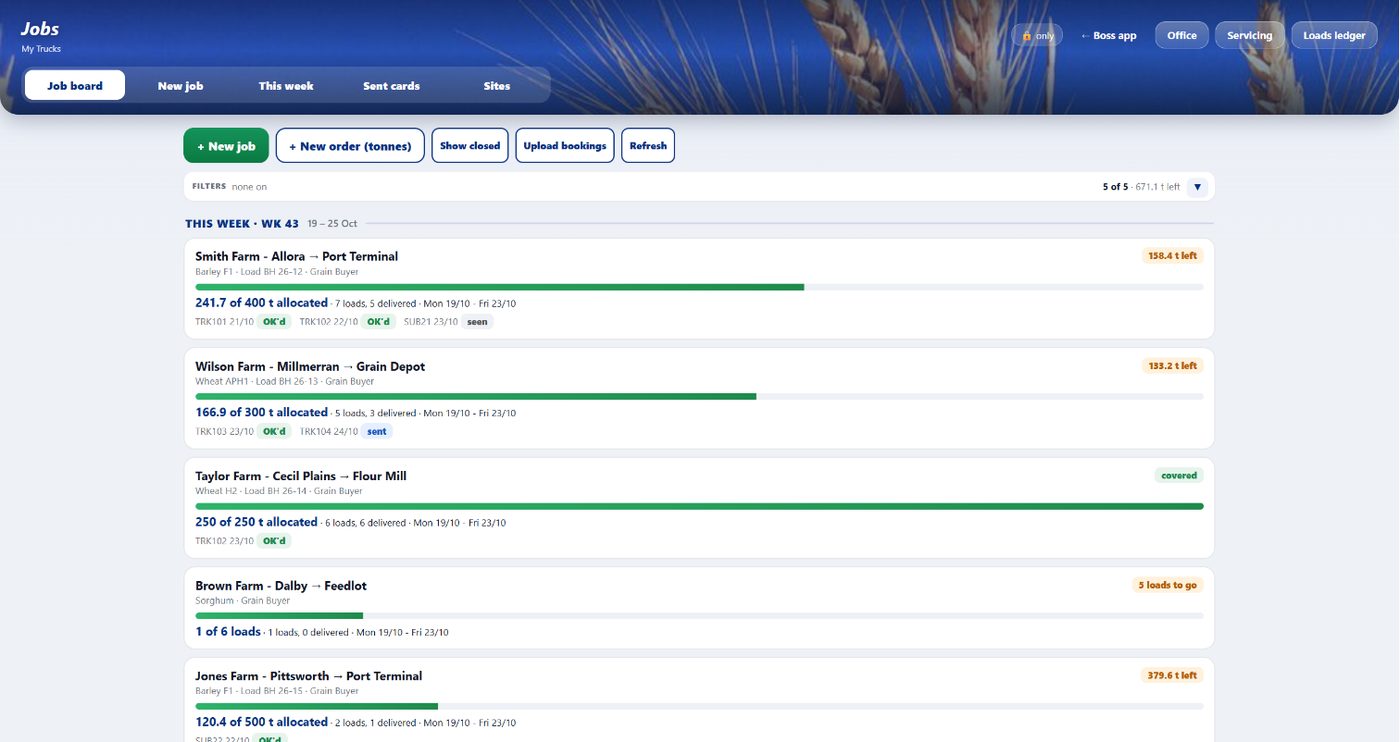The height and width of the screenshot is (742, 1400).
Task: Select the Sent cards tab
Action: click(391, 86)
